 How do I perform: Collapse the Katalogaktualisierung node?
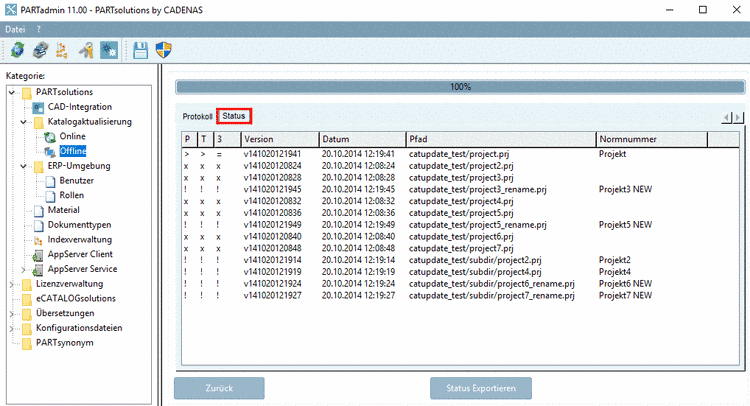(23, 122)
